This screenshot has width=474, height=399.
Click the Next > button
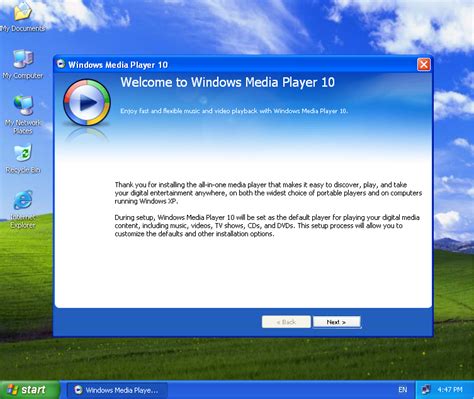pos(337,322)
